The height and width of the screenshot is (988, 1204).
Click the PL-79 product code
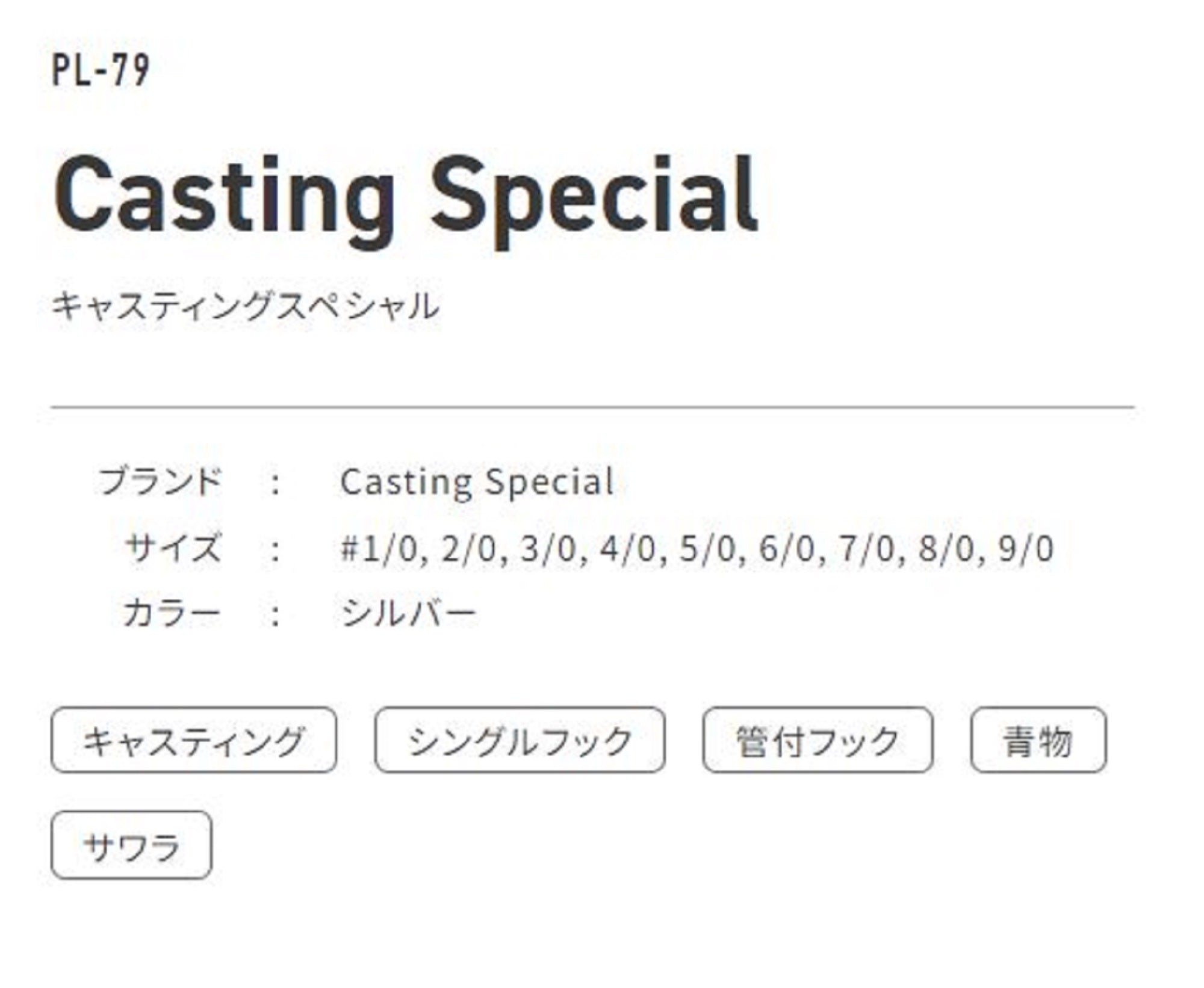coord(101,70)
